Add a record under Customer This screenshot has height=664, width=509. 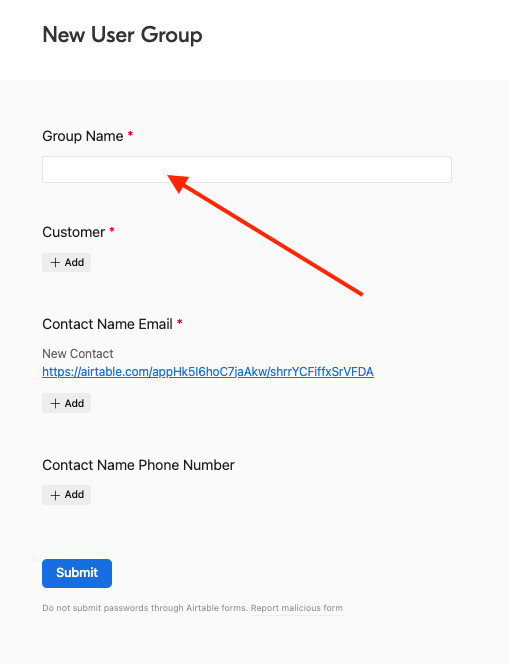coord(66,263)
